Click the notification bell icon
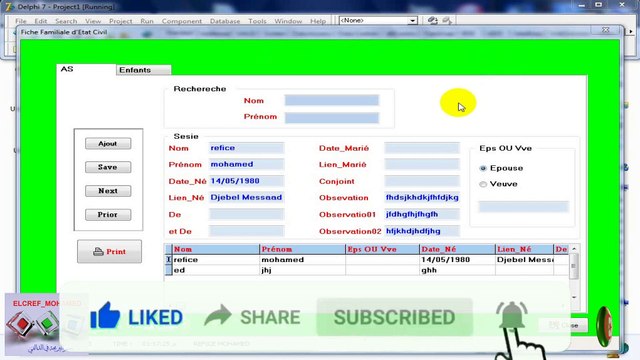The image size is (640, 360). (x=512, y=315)
